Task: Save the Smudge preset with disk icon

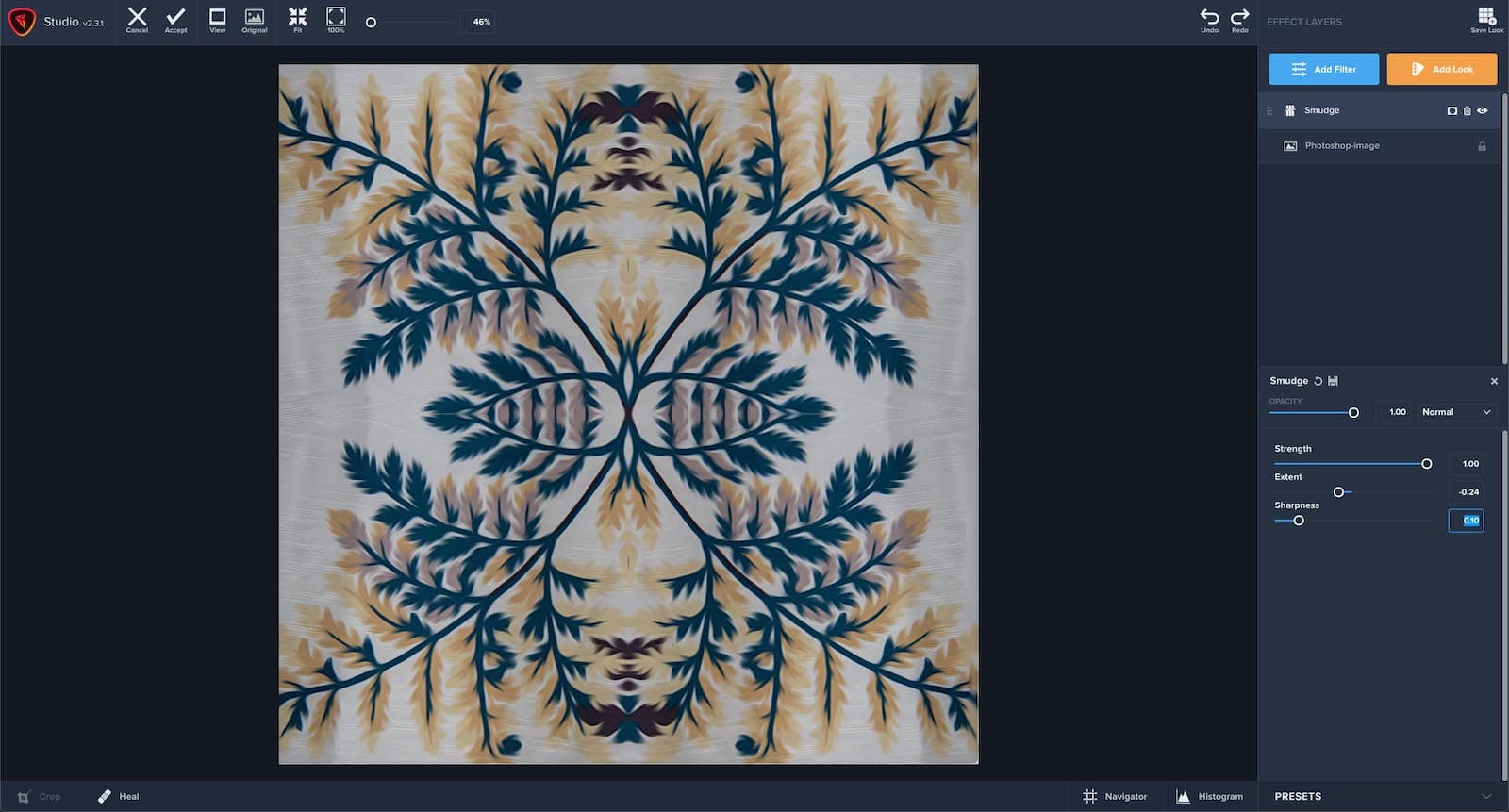Action: (x=1333, y=381)
